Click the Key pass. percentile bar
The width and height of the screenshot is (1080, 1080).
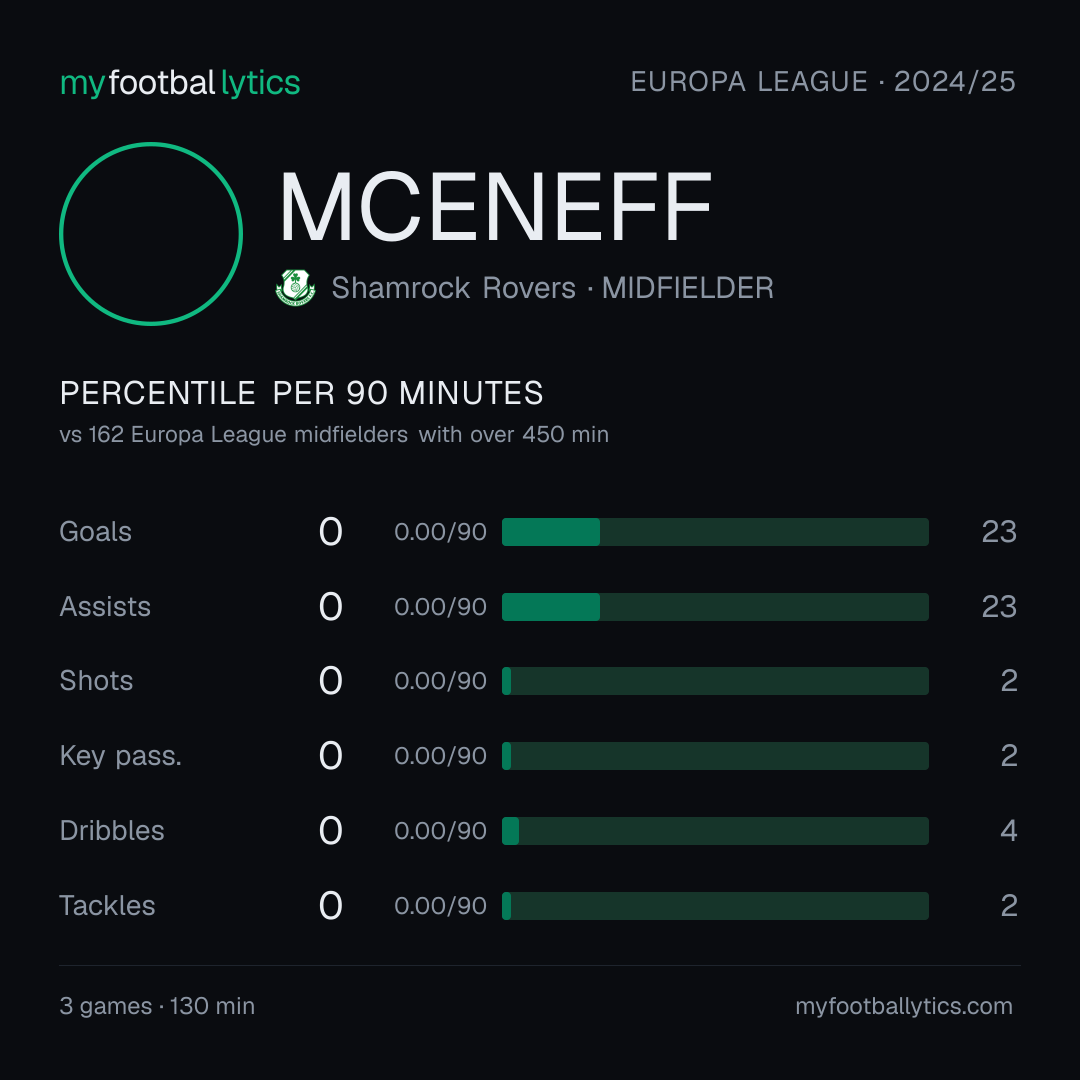click(715, 756)
